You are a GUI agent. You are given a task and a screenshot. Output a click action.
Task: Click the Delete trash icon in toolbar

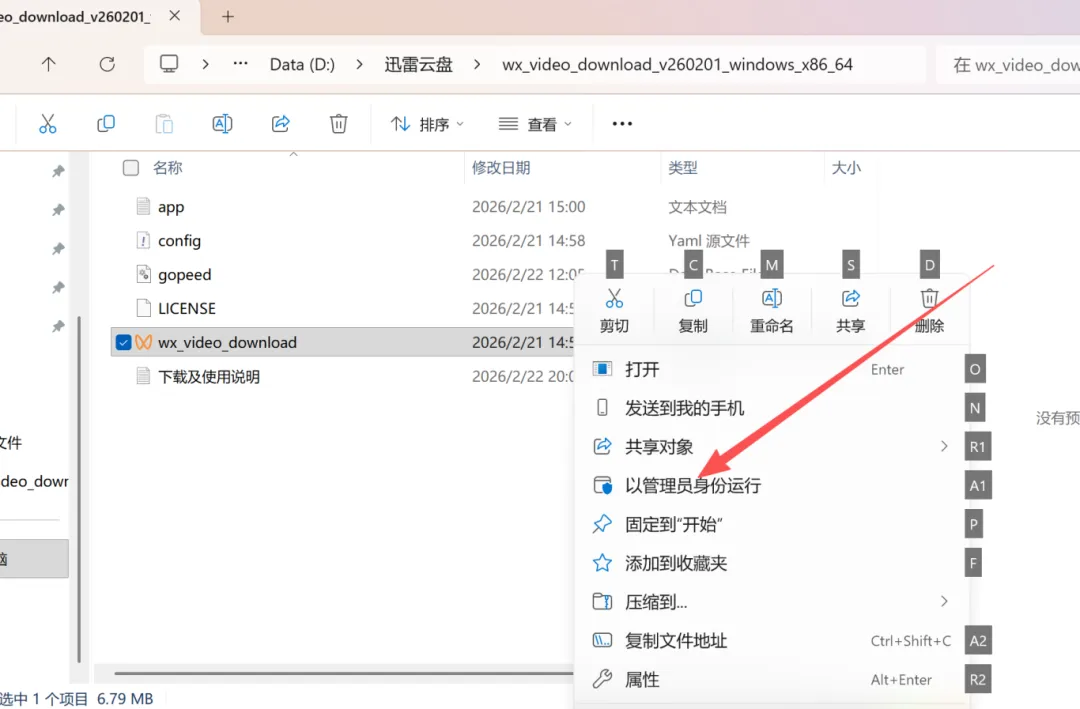338,124
